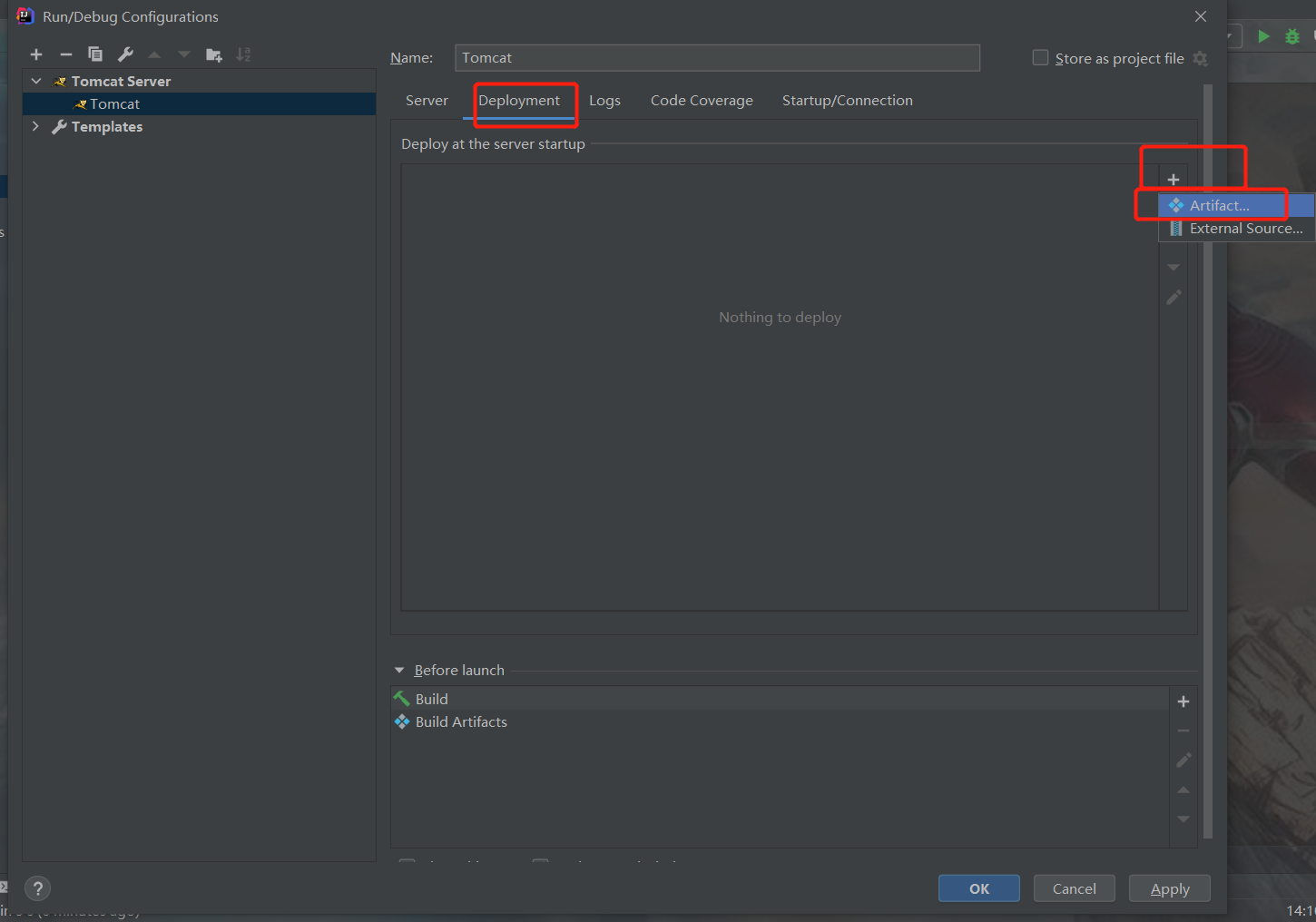This screenshot has height=922, width=1316.
Task: Click the dialog's vertical scrollbar
Action: coord(1208,462)
